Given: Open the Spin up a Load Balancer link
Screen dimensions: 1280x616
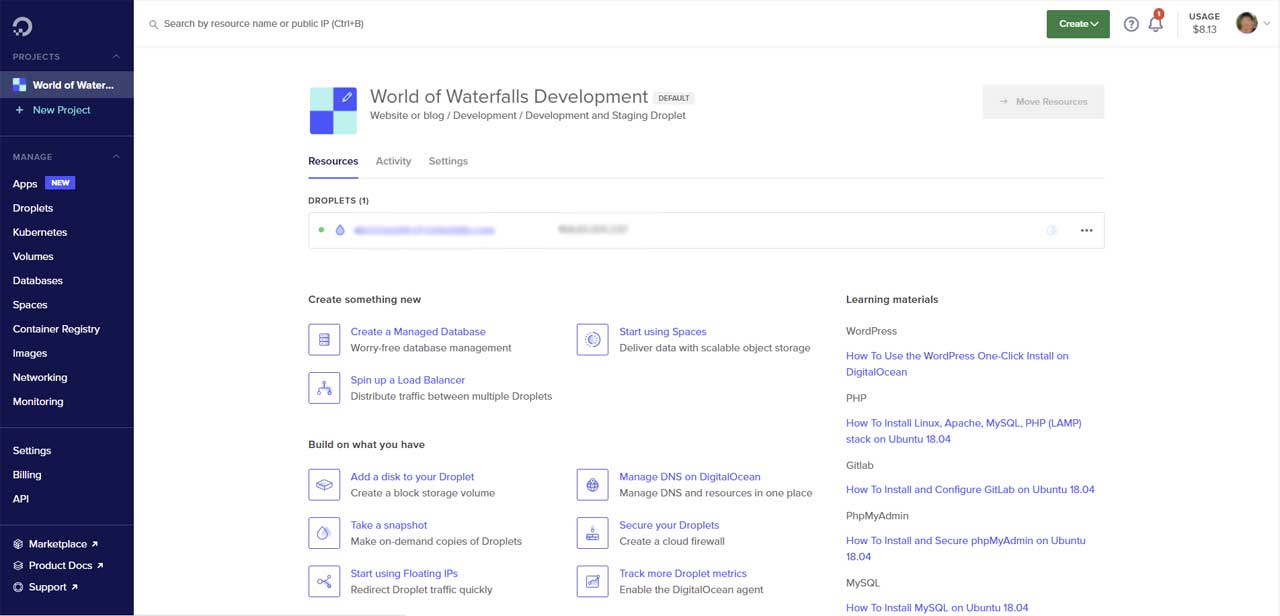Looking at the screenshot, I should pyautogui.click(x=408, y=380).
